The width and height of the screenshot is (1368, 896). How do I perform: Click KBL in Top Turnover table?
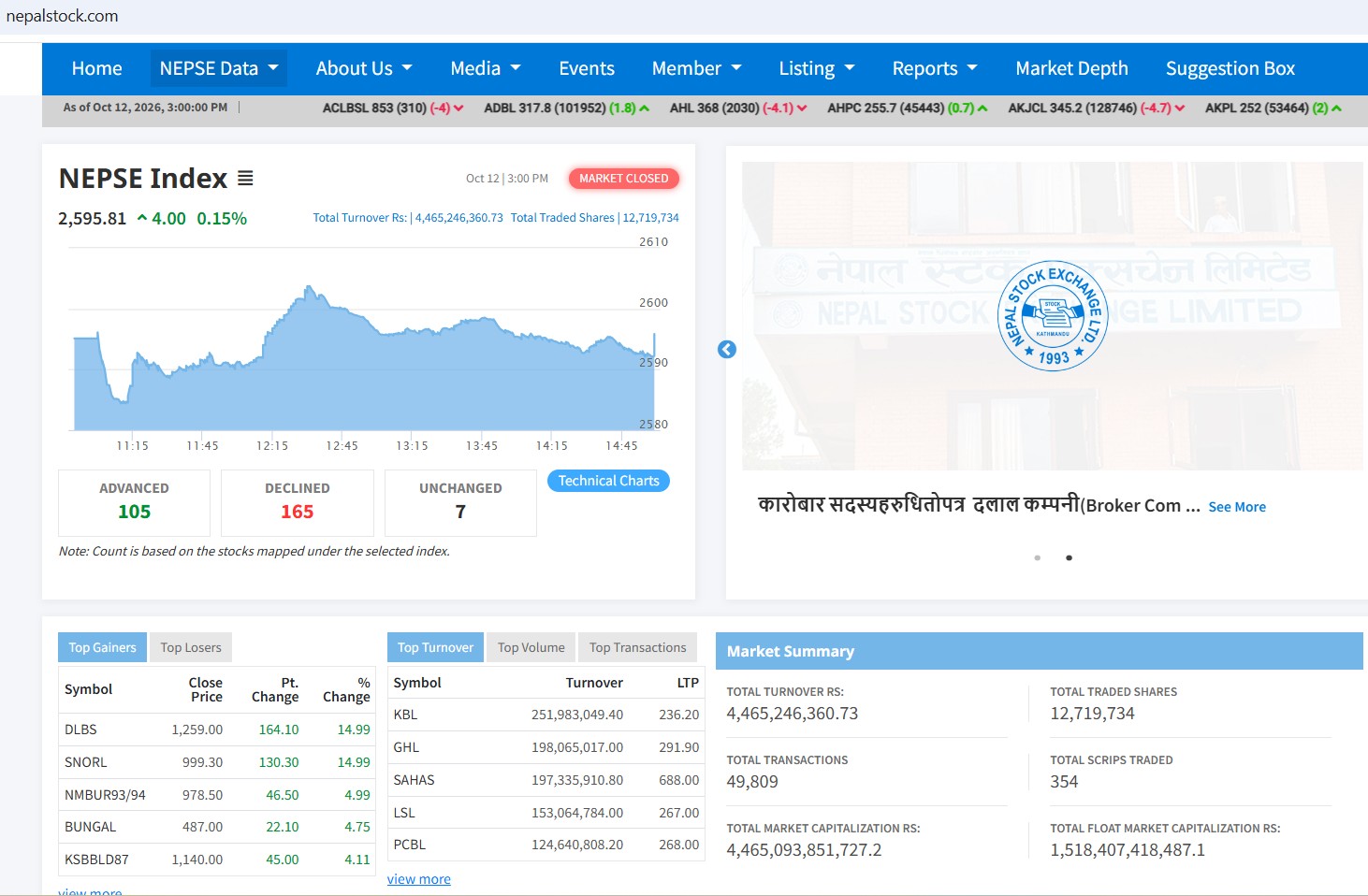click(x=405, y=715)
